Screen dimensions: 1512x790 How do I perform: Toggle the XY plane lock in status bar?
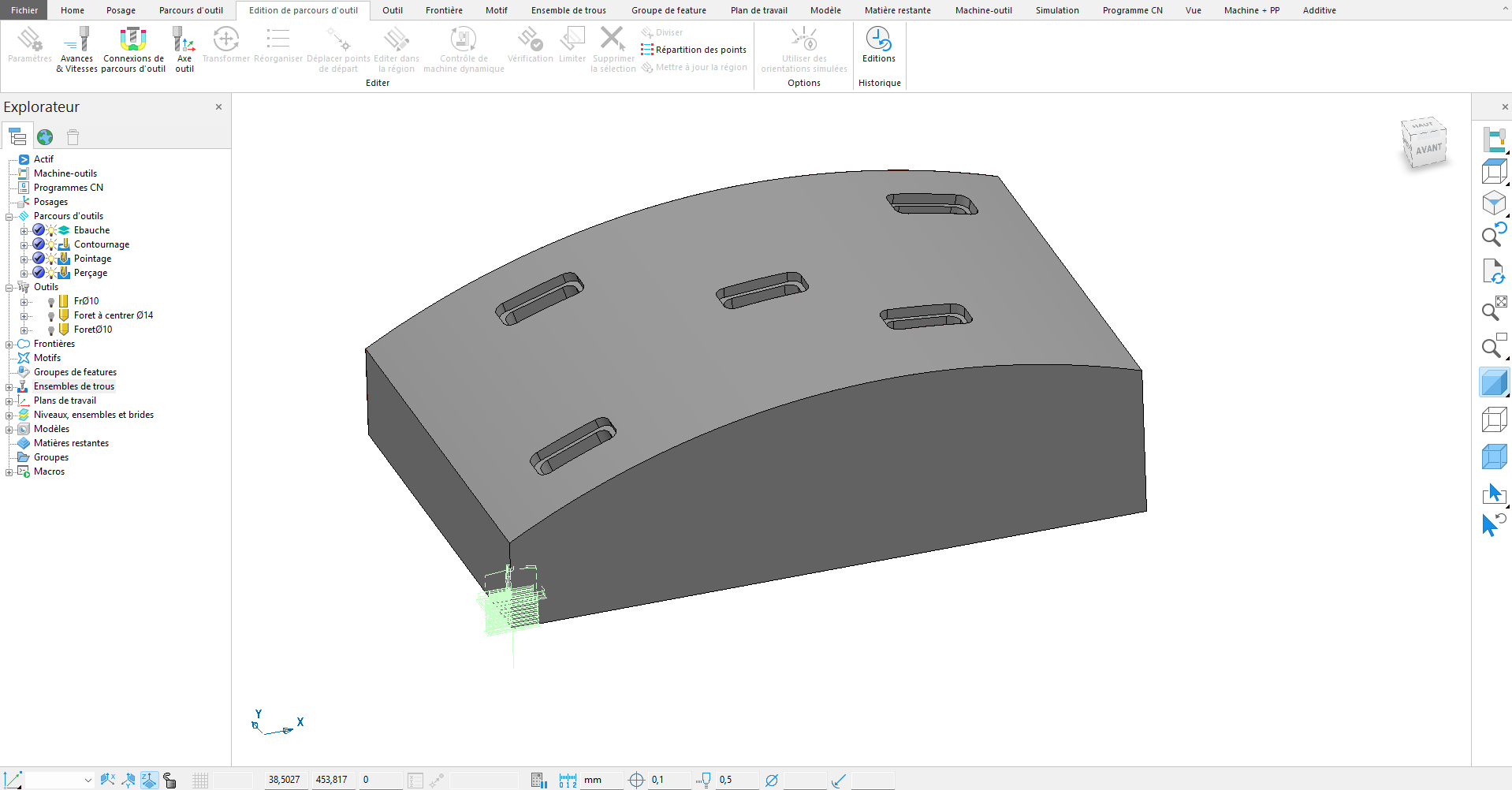[x=108, y=780]
